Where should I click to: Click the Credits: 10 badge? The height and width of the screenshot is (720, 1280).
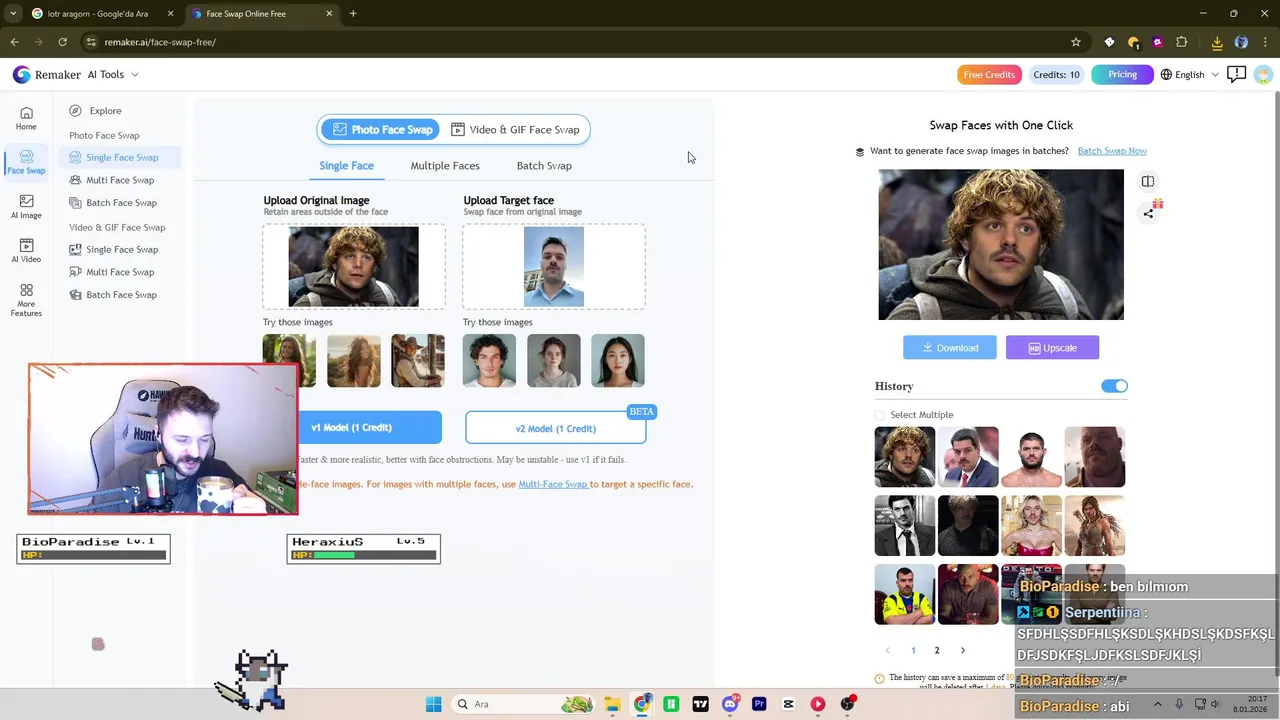pos(1056,75)
